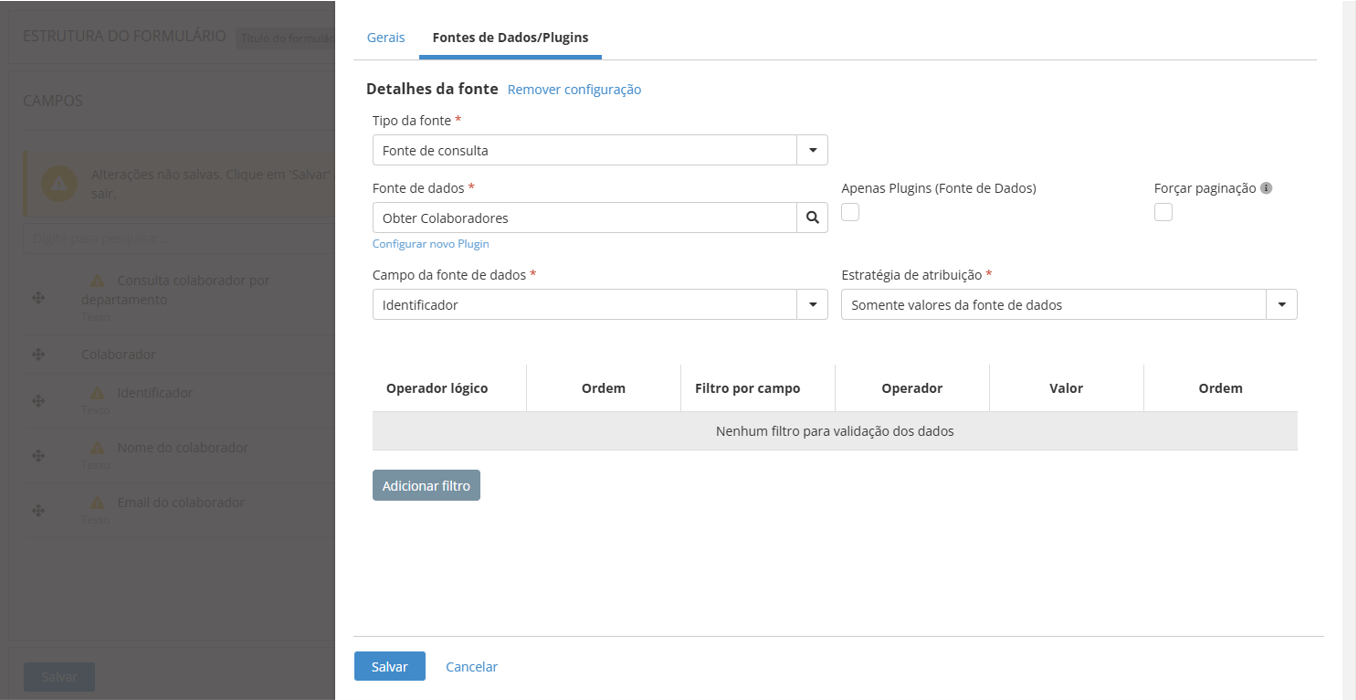This screenshot has width=1356, height=700.
Task: Switch to the Gerais tab
Action: click(x=386, y=37)
